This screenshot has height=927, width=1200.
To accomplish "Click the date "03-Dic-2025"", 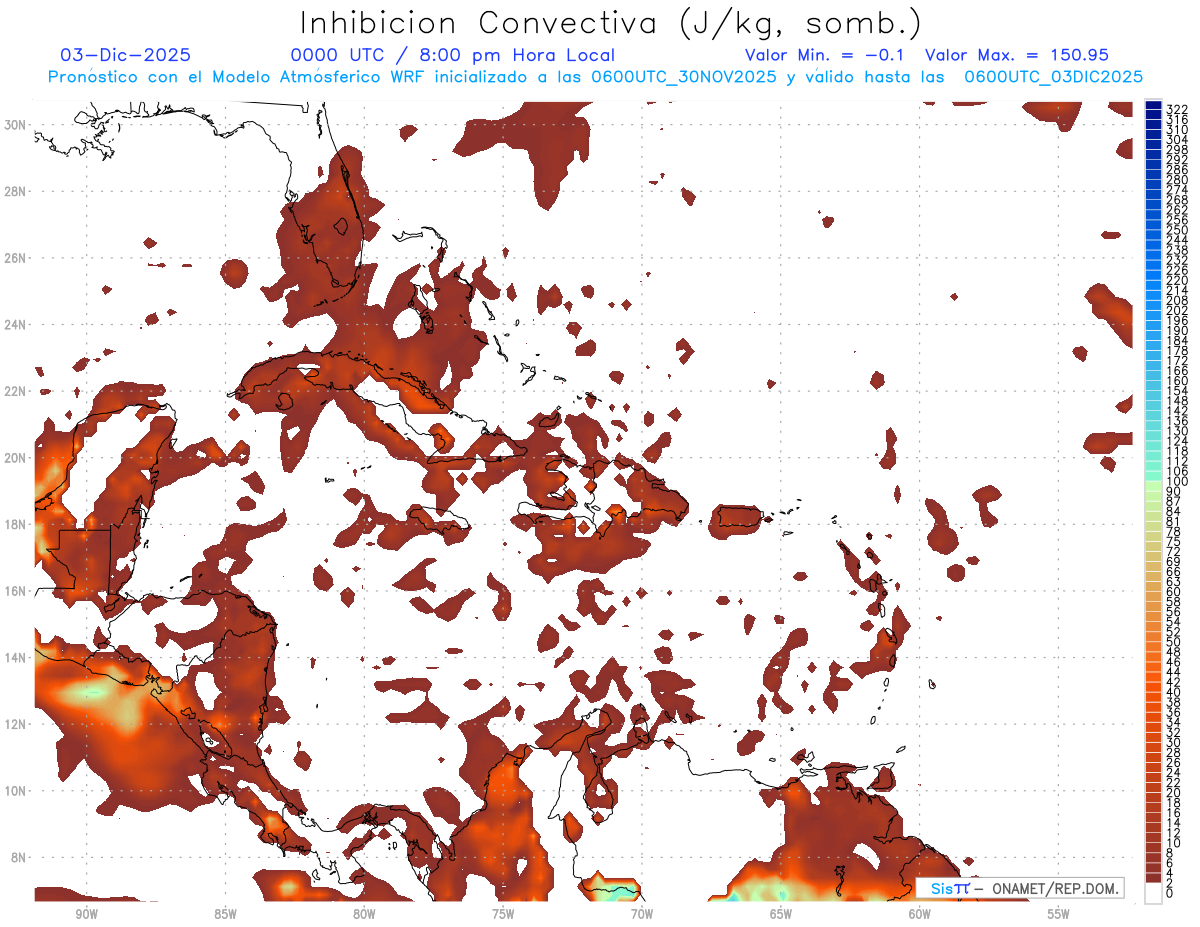I will click(x=125, y=56).
